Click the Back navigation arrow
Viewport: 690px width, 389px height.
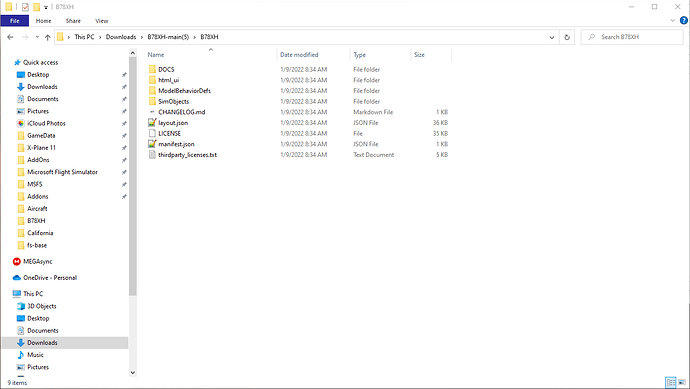(x=10, y=37)
